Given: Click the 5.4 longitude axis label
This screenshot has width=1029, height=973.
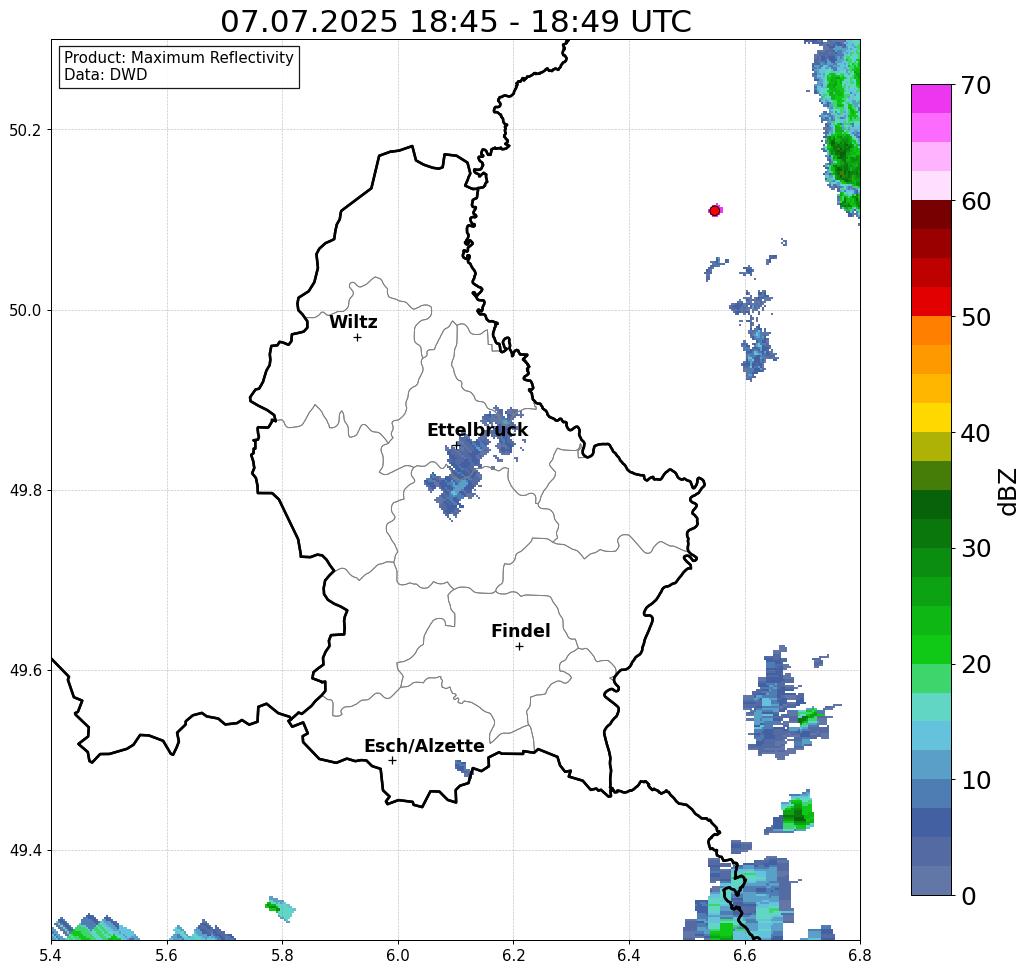Looking at the screenshot, I should 51,955.
